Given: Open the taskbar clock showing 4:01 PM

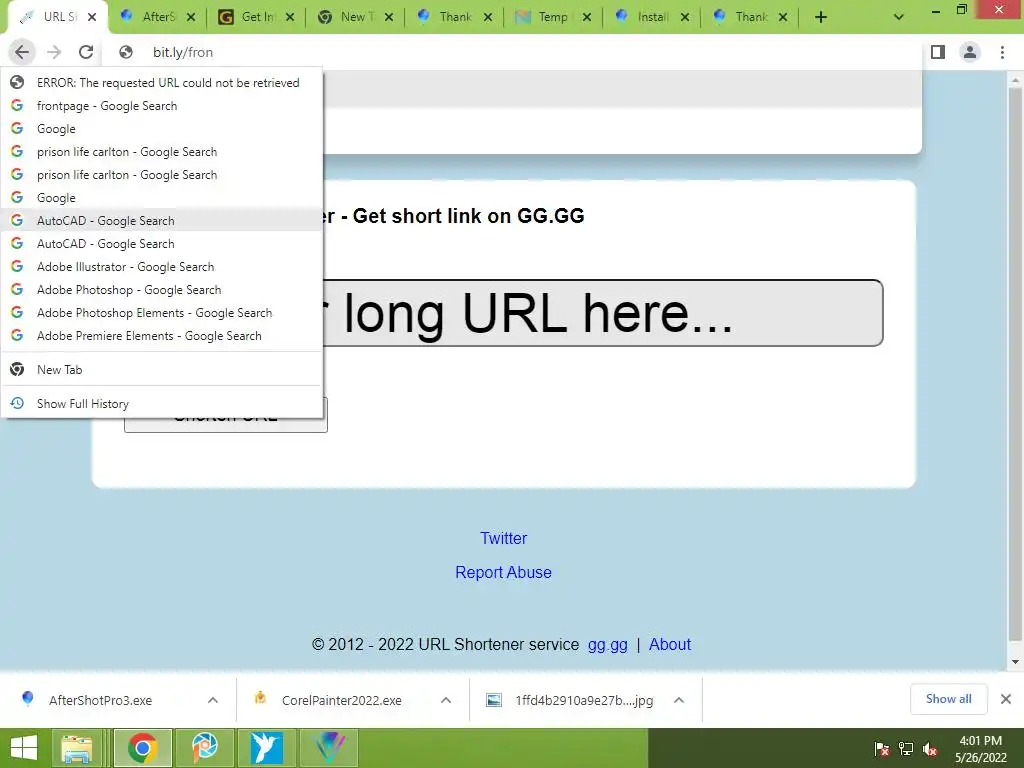Looking at the screenshot, I should 981,749.
